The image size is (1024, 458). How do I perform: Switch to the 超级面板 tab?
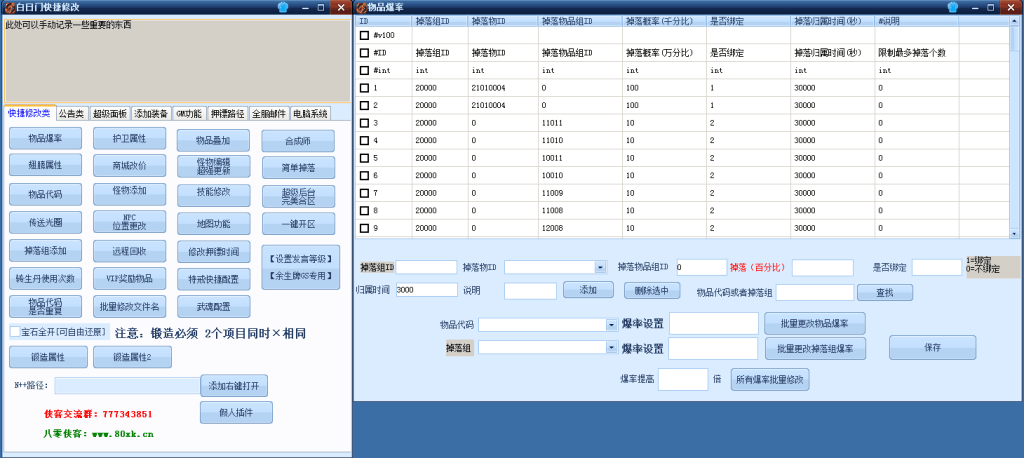(109, 114)
